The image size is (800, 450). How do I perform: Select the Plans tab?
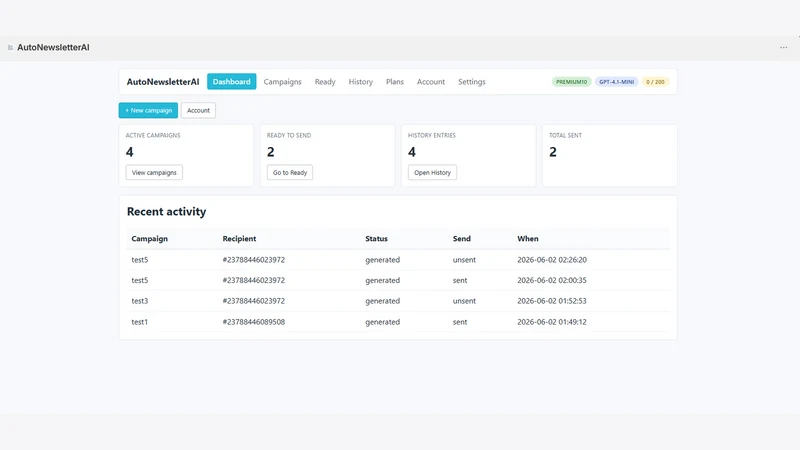(395, 82)
